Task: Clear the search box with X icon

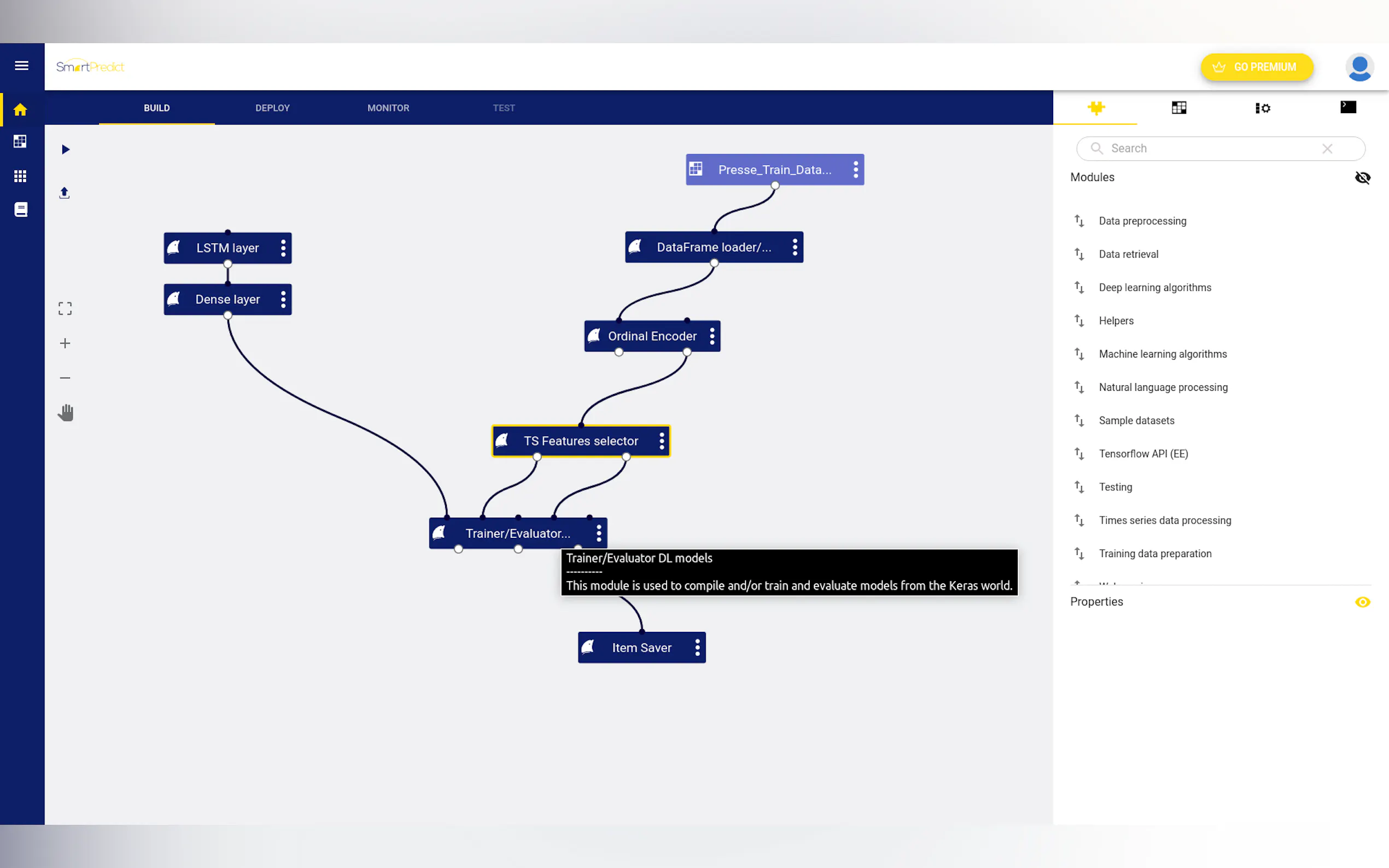Action: click(1327, 149)
